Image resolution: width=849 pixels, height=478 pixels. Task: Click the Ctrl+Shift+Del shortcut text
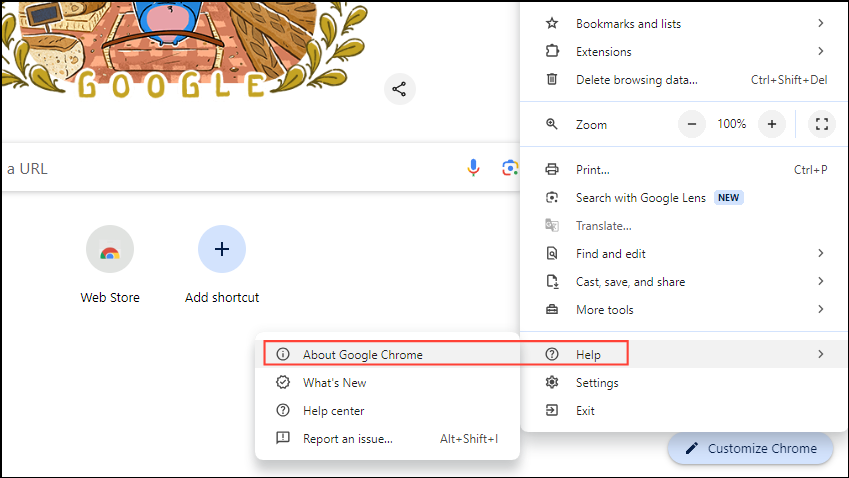(789, 80)
